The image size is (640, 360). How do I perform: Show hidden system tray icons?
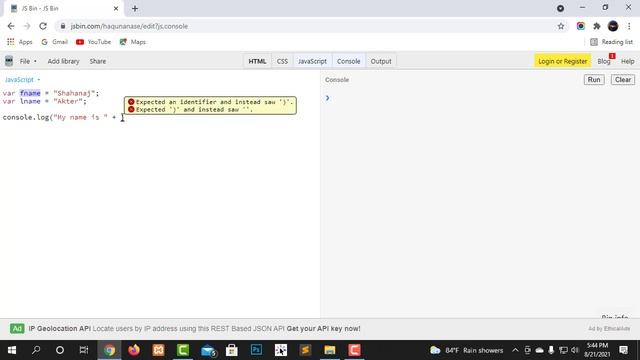click(x=516, y=350)
